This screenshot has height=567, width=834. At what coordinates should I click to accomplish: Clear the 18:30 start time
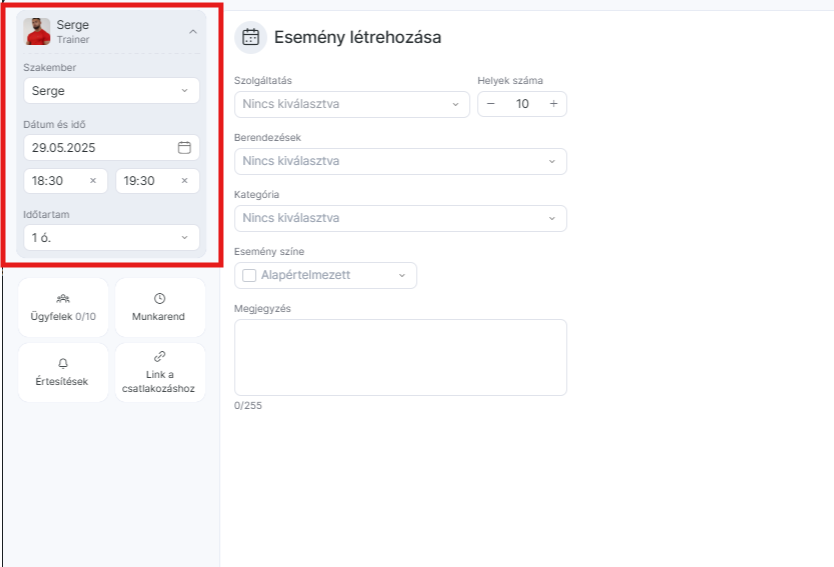93,181
